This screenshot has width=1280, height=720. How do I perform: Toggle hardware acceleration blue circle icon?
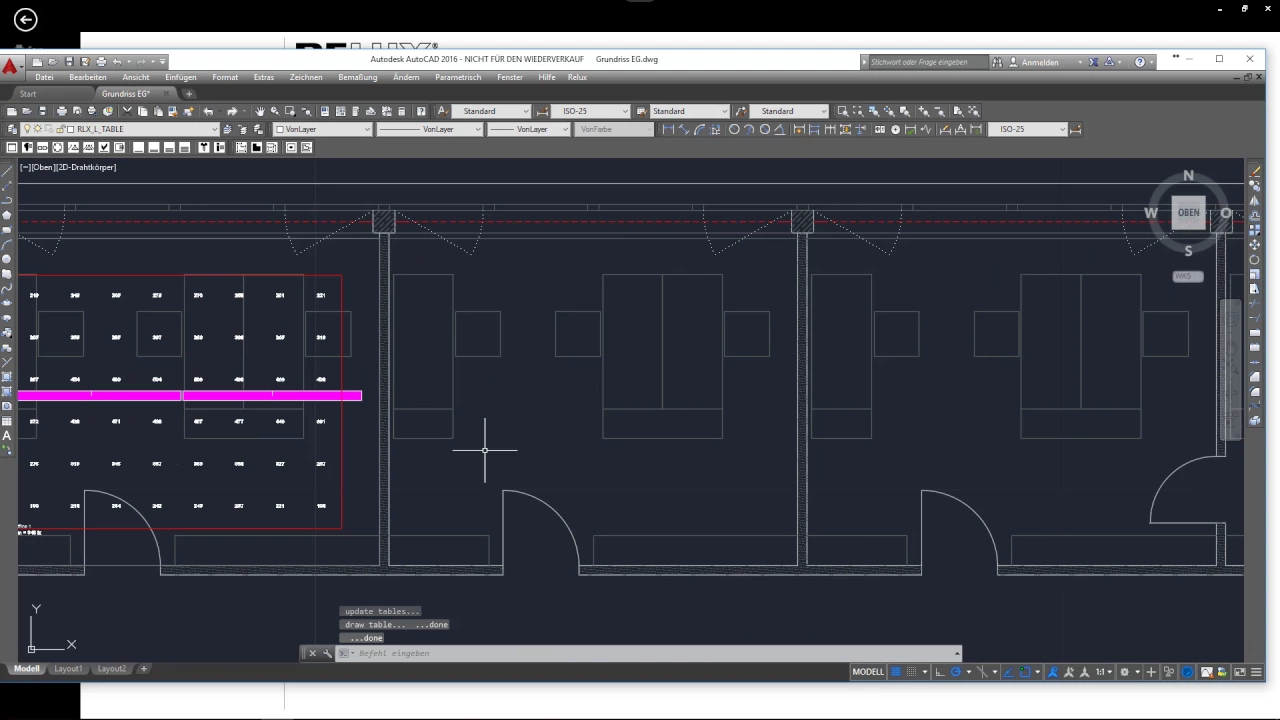pyautogui.click(x=1188, y=672)
